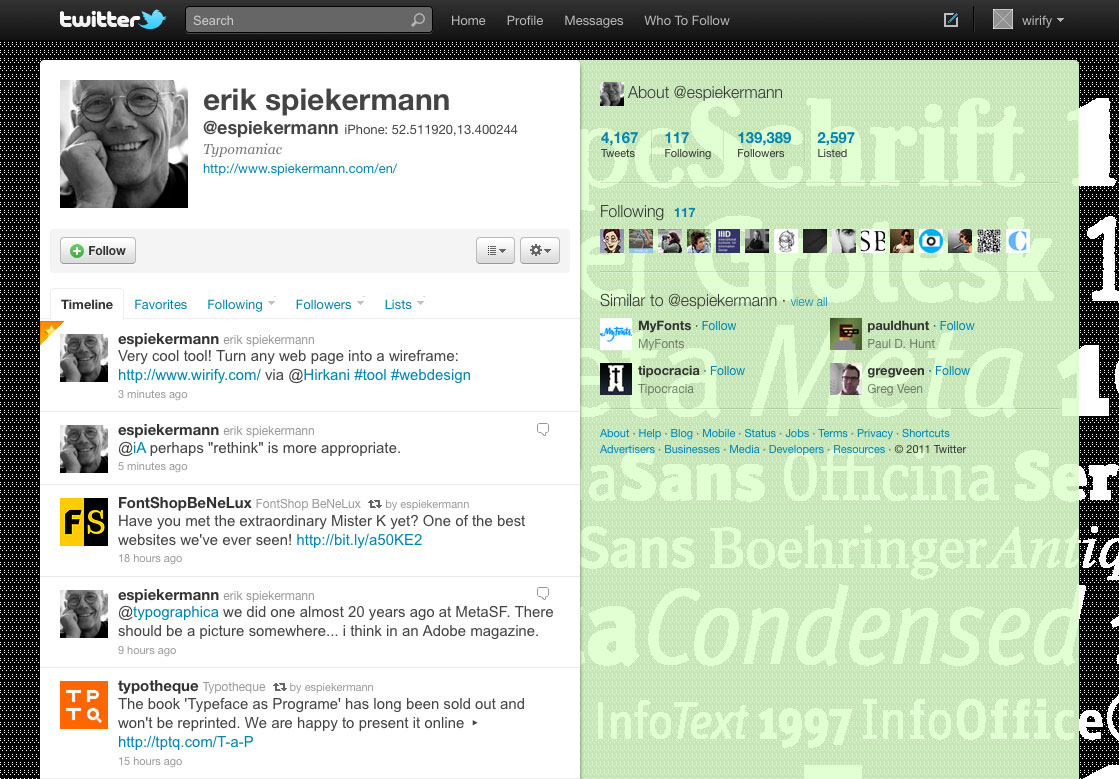1119x779 pixels.
Task: Click the search magnifier icon
Action: [x=418, y=20]
